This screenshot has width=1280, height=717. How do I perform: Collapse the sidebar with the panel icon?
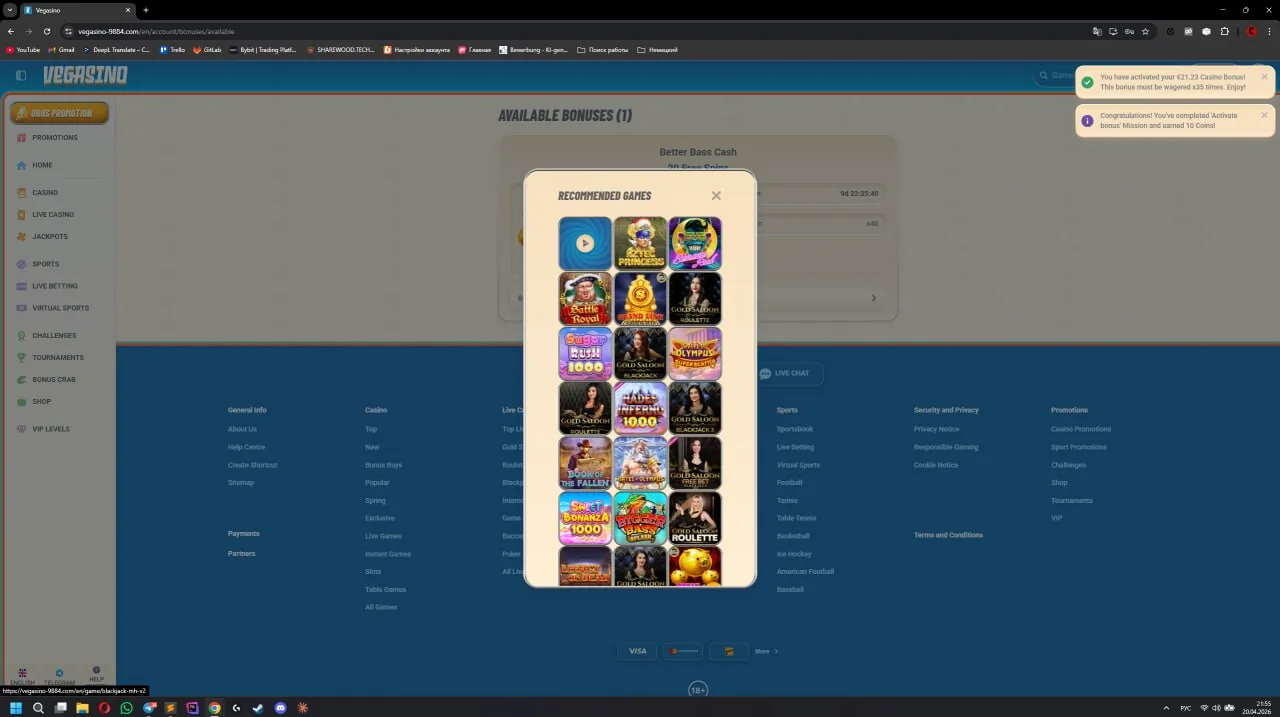(x=21, y=75)
